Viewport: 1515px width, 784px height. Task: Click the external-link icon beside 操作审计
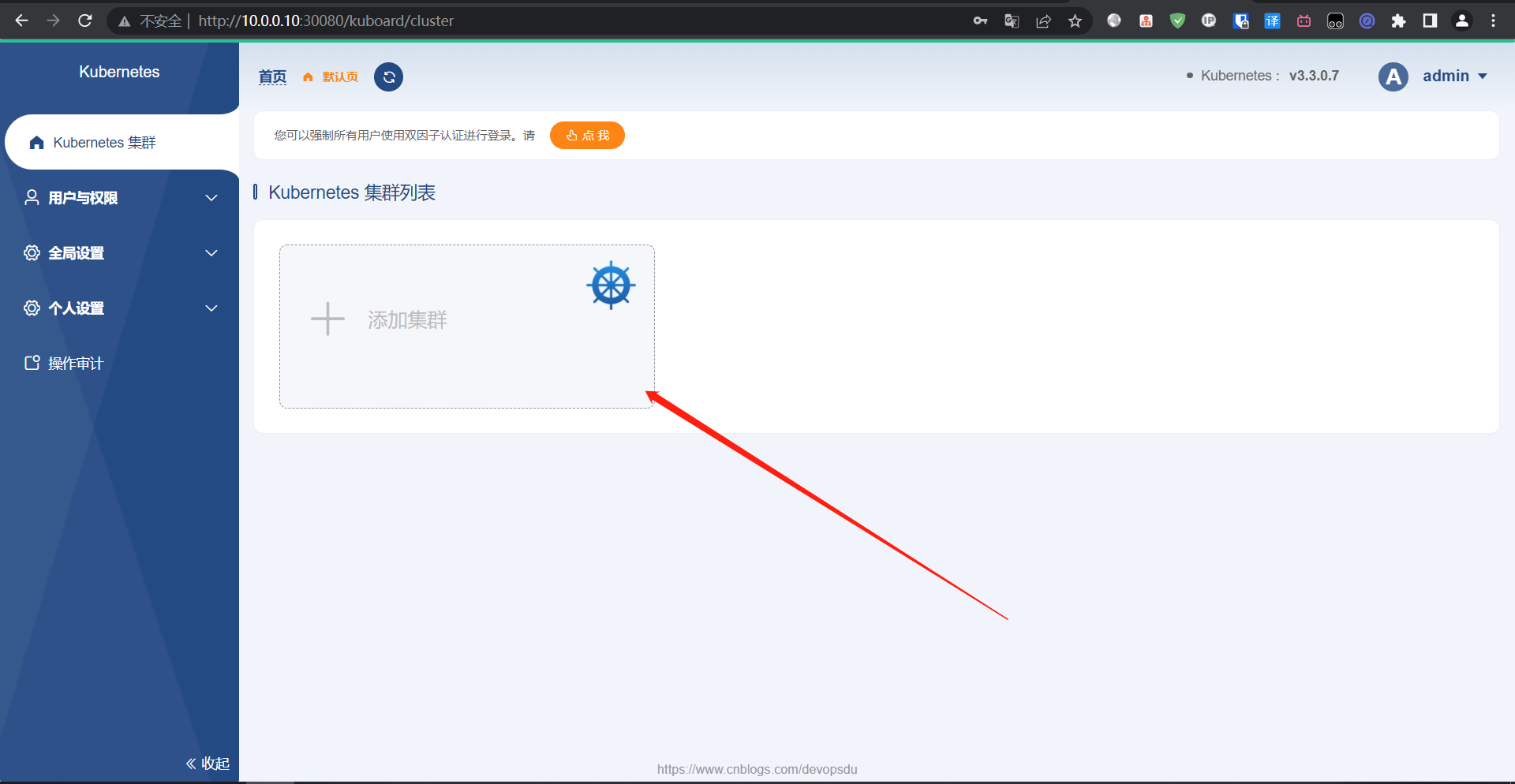pyautogui.click(x=32, y=363)
